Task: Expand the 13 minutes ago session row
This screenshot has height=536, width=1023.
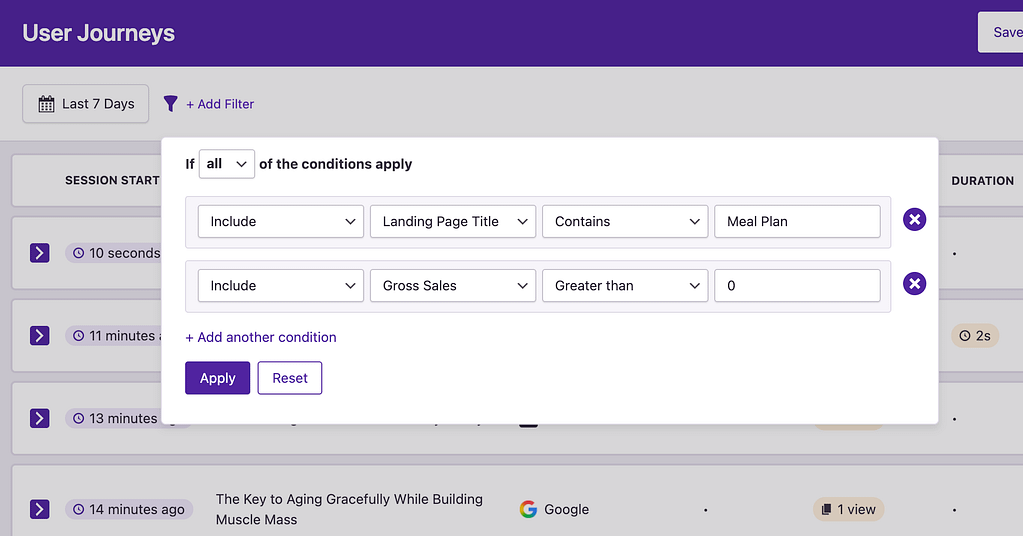Action: [40, 419]
